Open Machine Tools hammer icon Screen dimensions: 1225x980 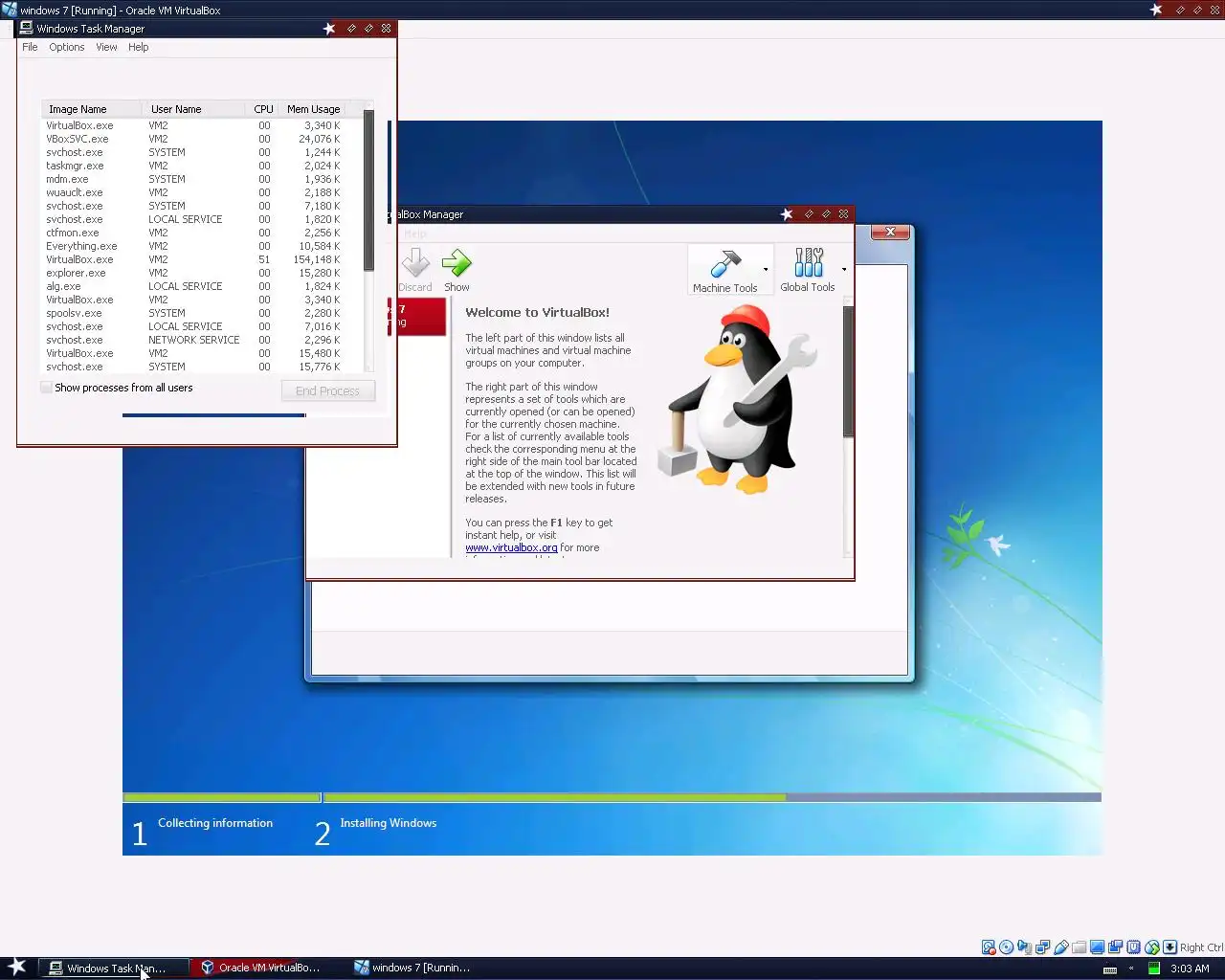725,262
